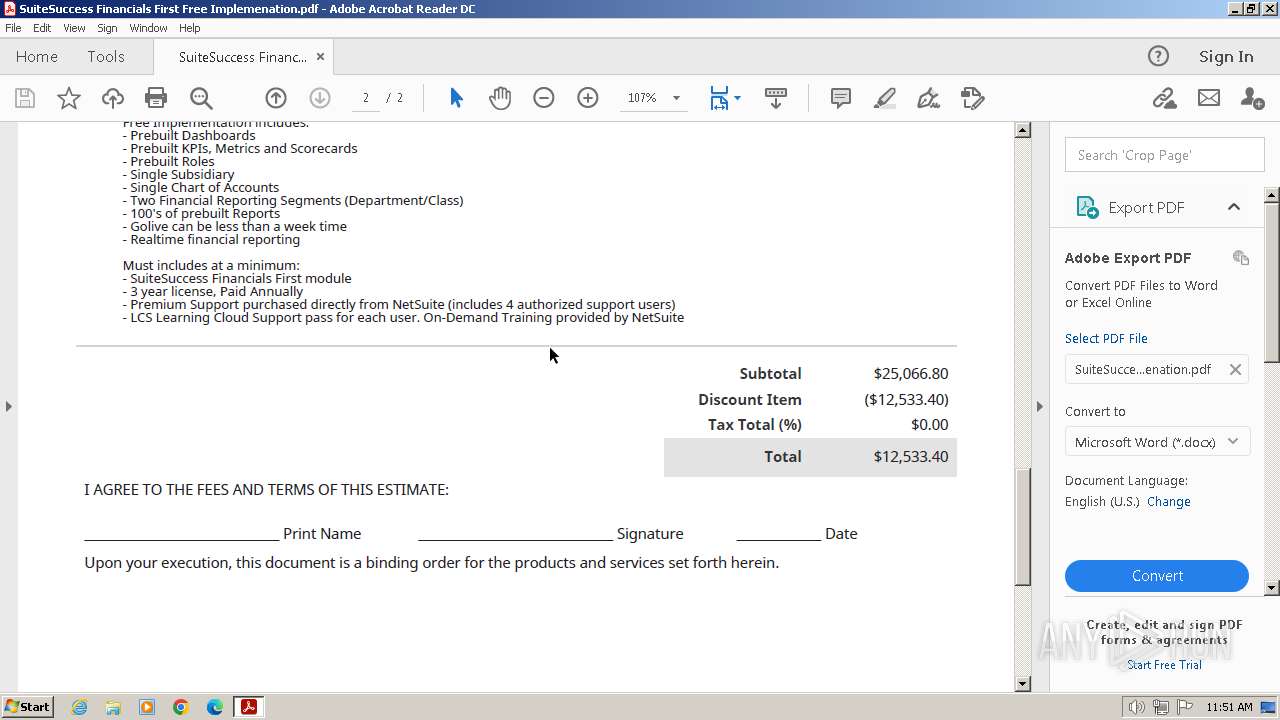The image size is (1280, 720).
Task: Close the SuiteSuccess Financ... document tab
Action: [x=321, y=57]
